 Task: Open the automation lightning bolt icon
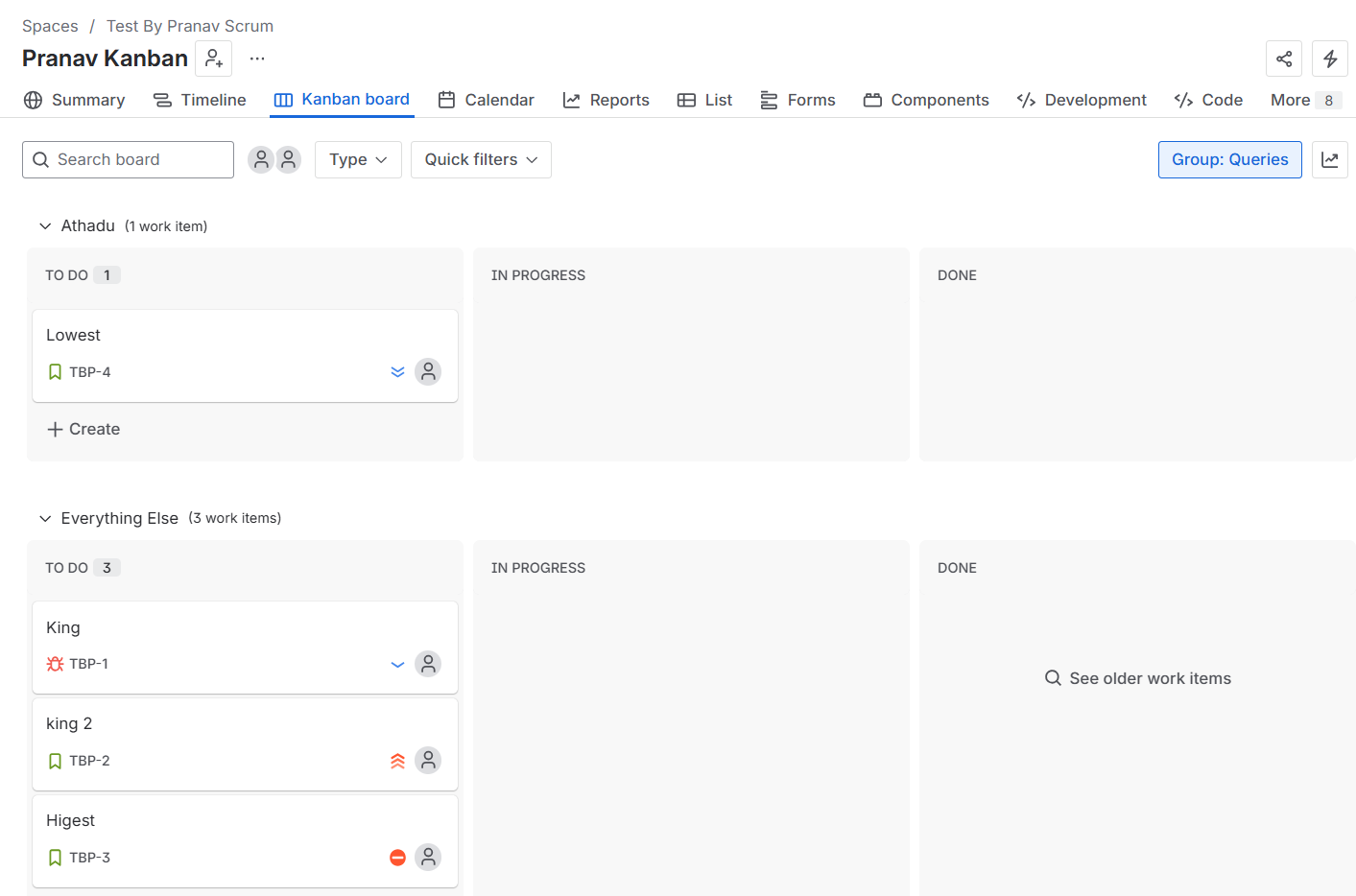coord(1330,59)
